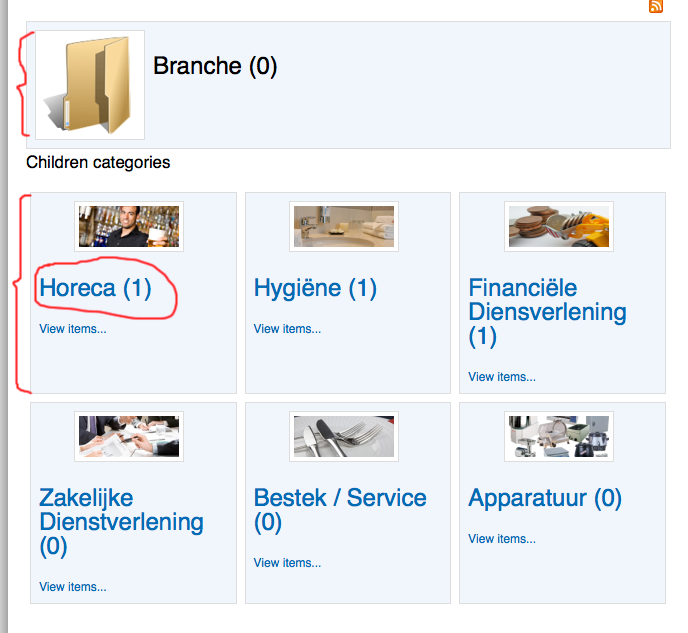Viewport: 688px width, 633px height.
Task: Click View items under Hygiëne
Action: [287, 329]
